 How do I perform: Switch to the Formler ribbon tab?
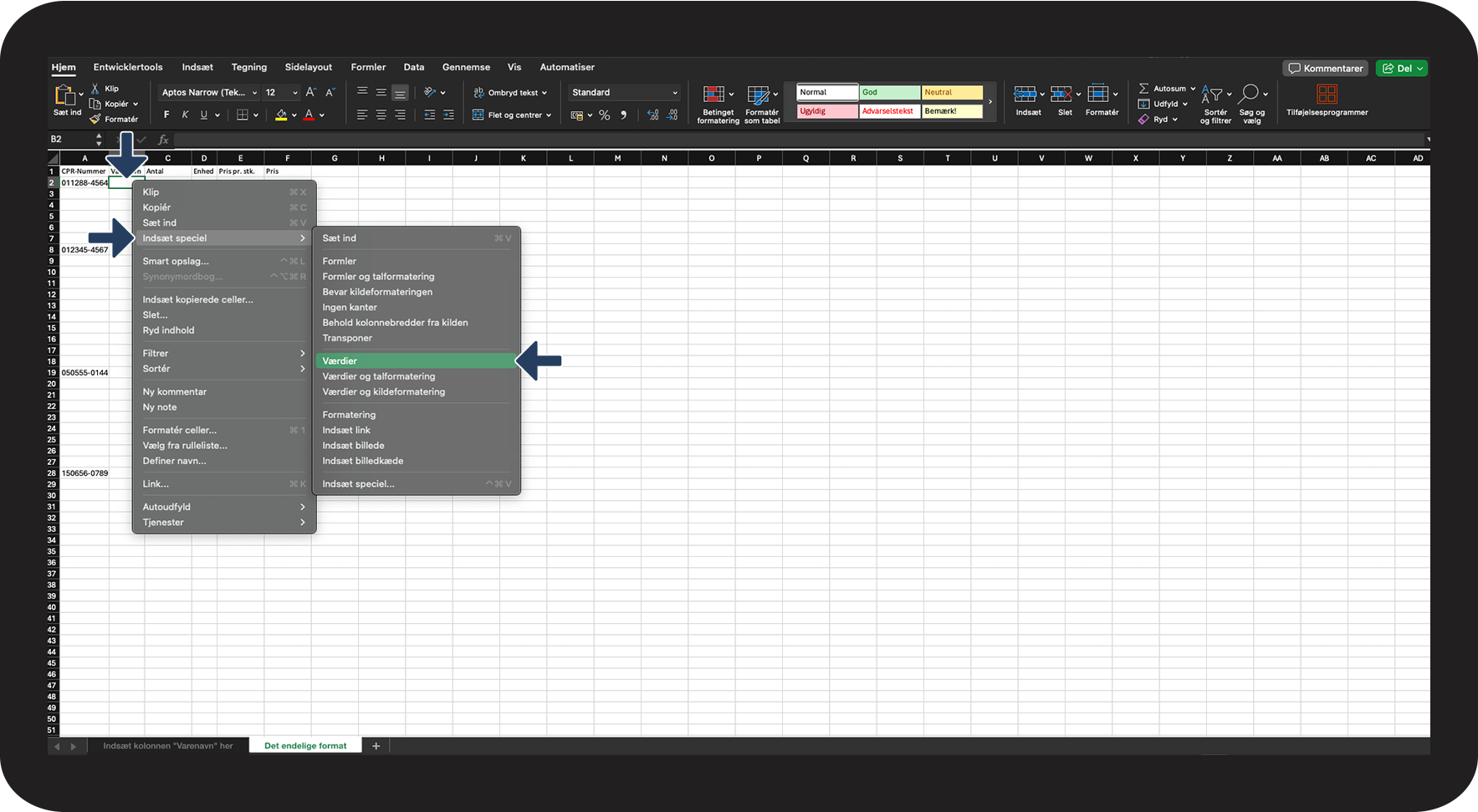(368, 67)
